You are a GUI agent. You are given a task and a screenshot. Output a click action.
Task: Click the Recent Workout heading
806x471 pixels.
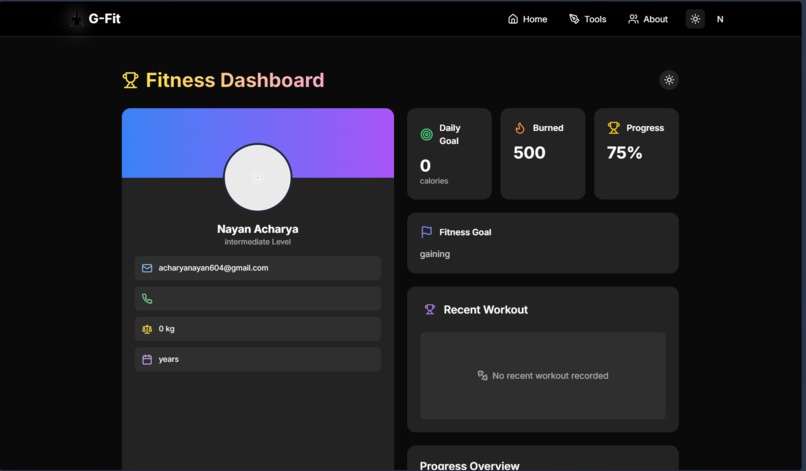[x=486, y=310]
